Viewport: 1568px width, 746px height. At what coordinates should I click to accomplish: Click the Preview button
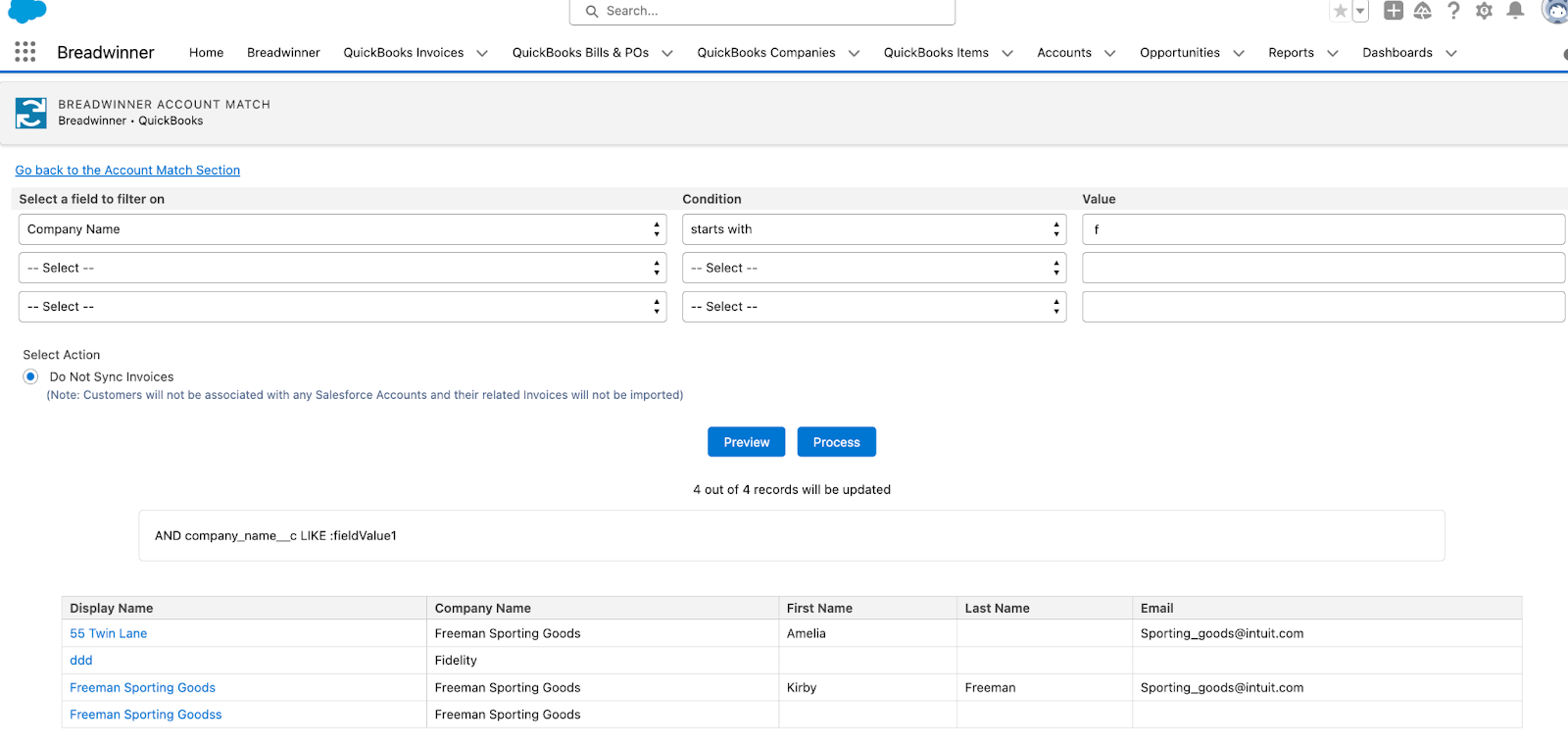click(x=747, y=442)
